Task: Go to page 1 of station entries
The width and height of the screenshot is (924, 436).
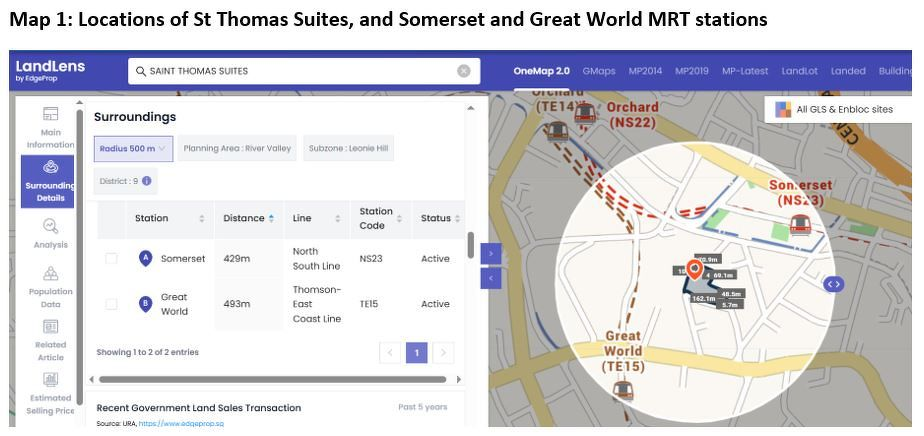Action: point(417,352)
